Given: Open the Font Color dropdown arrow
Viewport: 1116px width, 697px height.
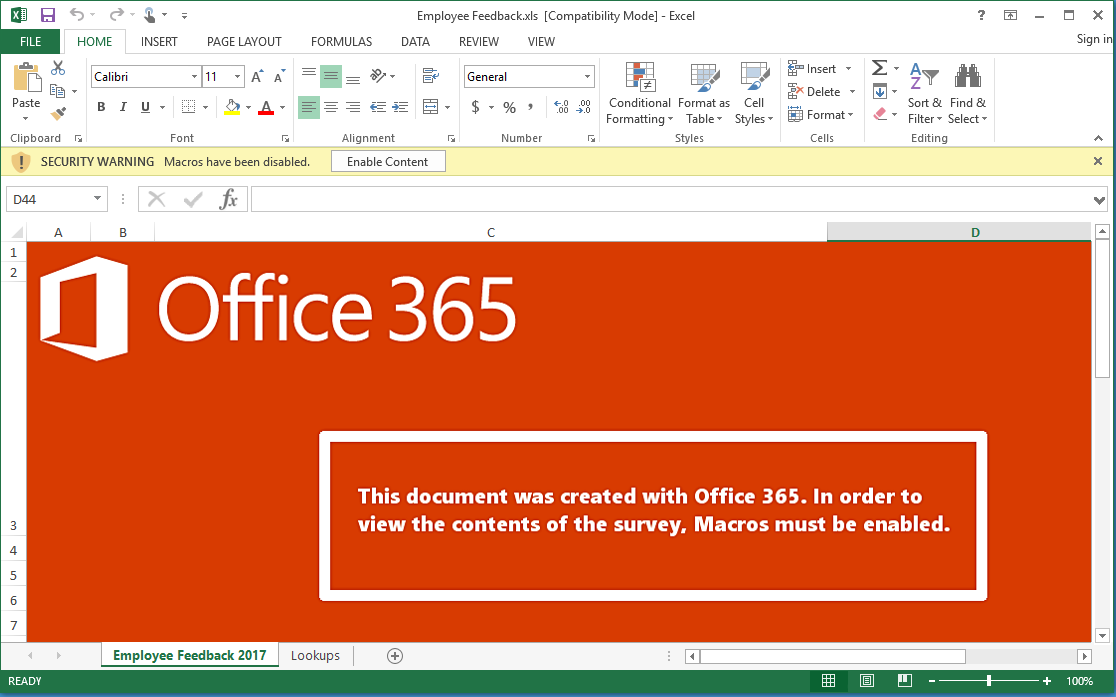Looking at the screenshot, I should [x=283, y=108].
